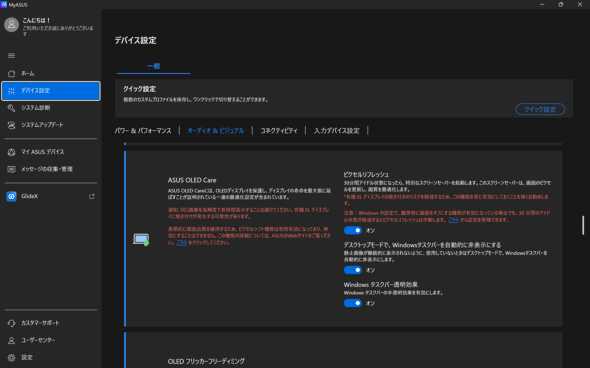Open the パワー & パフォーマンス section
The image size is (590, 368).
tap(143, 131)
